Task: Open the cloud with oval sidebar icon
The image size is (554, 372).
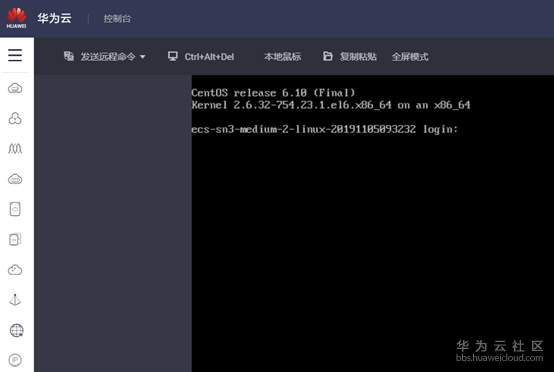Action: tap(15, 179)
